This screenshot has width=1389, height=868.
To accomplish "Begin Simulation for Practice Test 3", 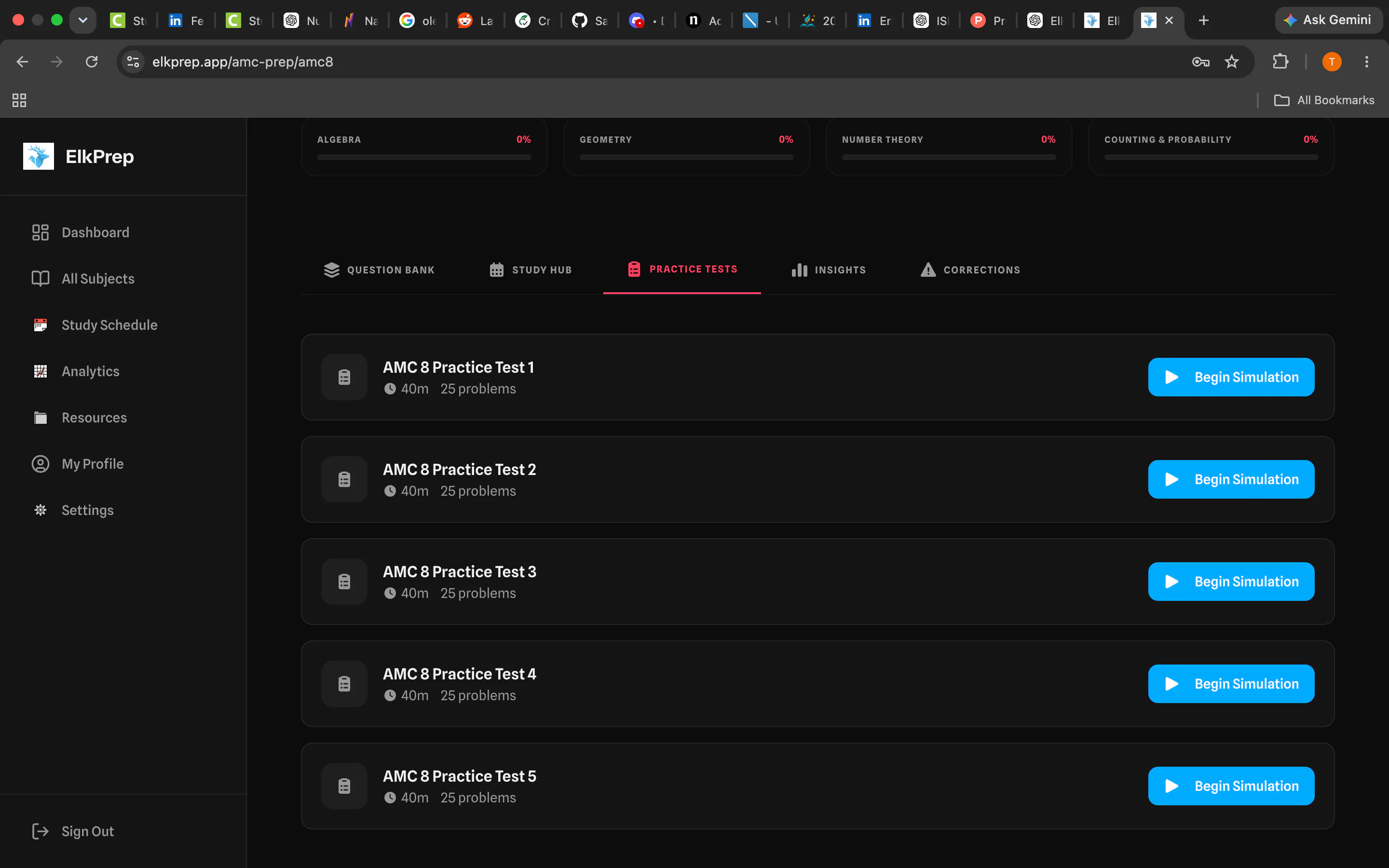I will 1231,582.
